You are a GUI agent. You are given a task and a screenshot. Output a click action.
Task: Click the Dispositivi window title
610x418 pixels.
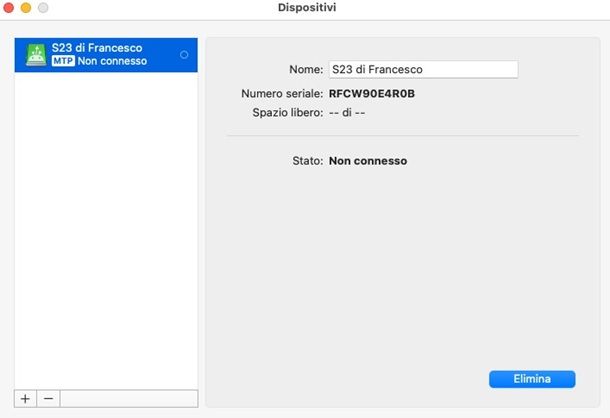click(x=305, y=8)
